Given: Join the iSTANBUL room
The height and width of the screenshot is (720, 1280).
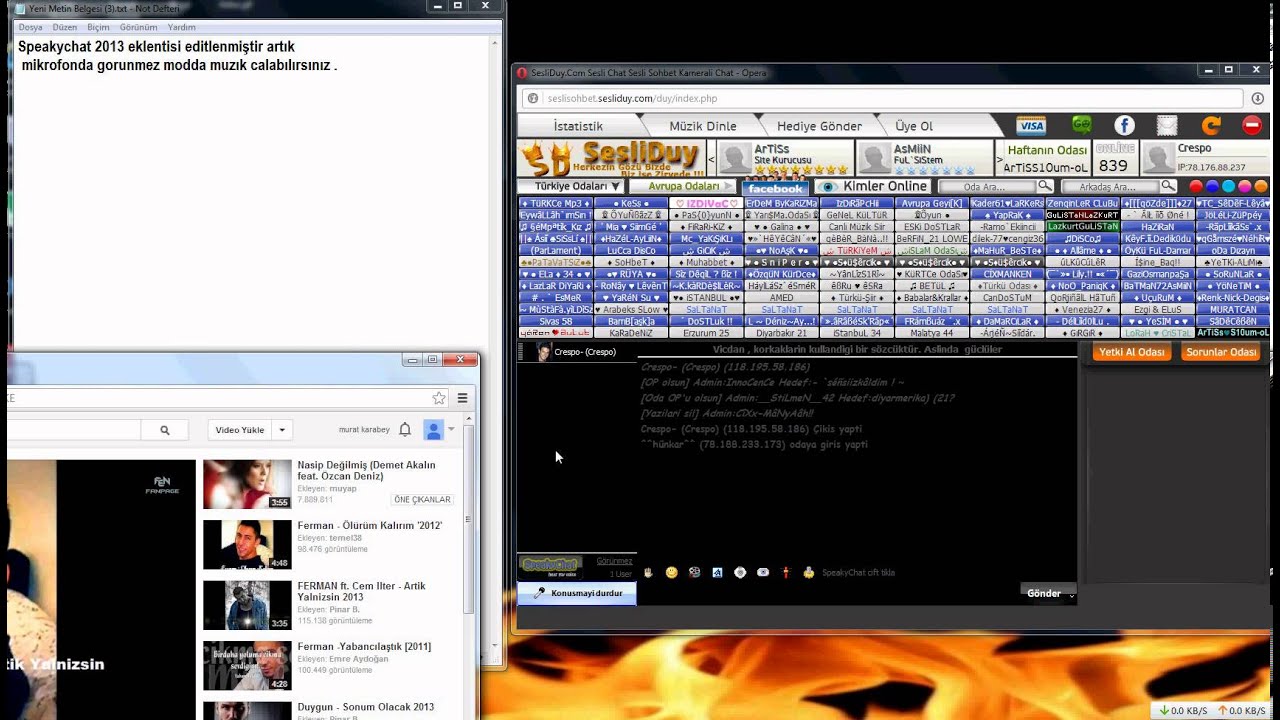Looking at the screenshot, I should [x=706, y=298].
